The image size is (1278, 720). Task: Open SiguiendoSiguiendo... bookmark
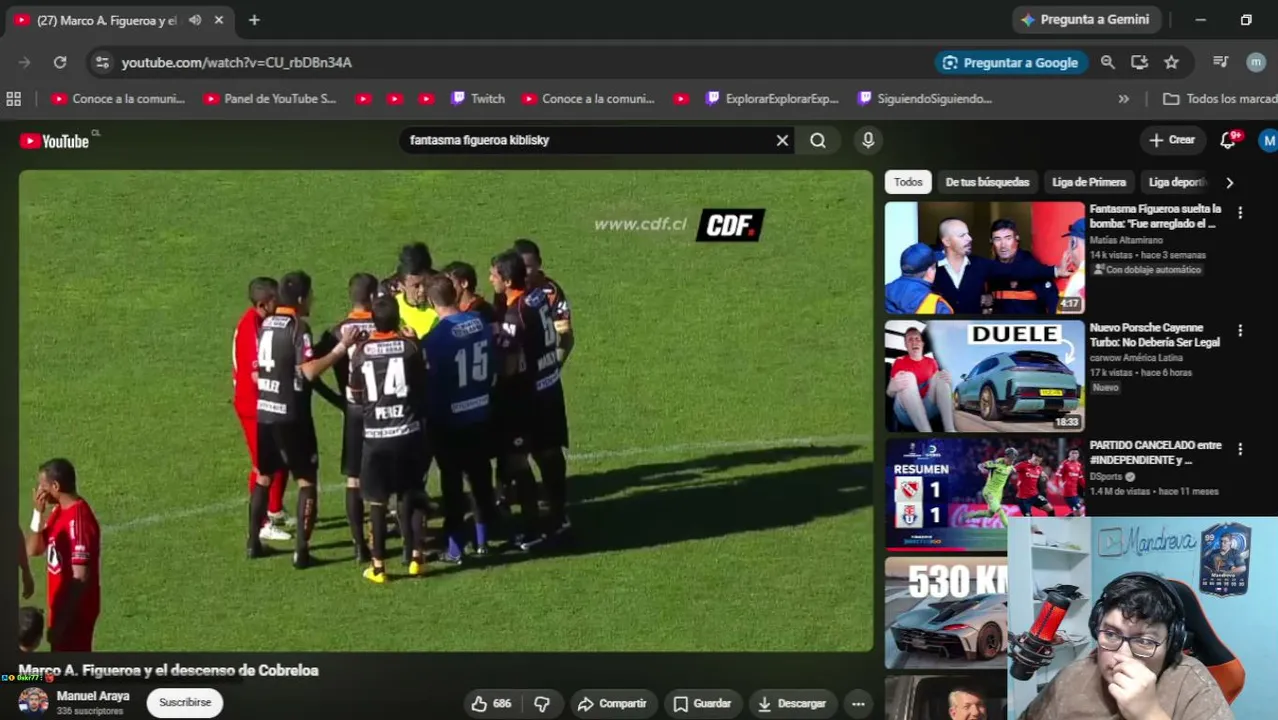[x=925, y=99]
